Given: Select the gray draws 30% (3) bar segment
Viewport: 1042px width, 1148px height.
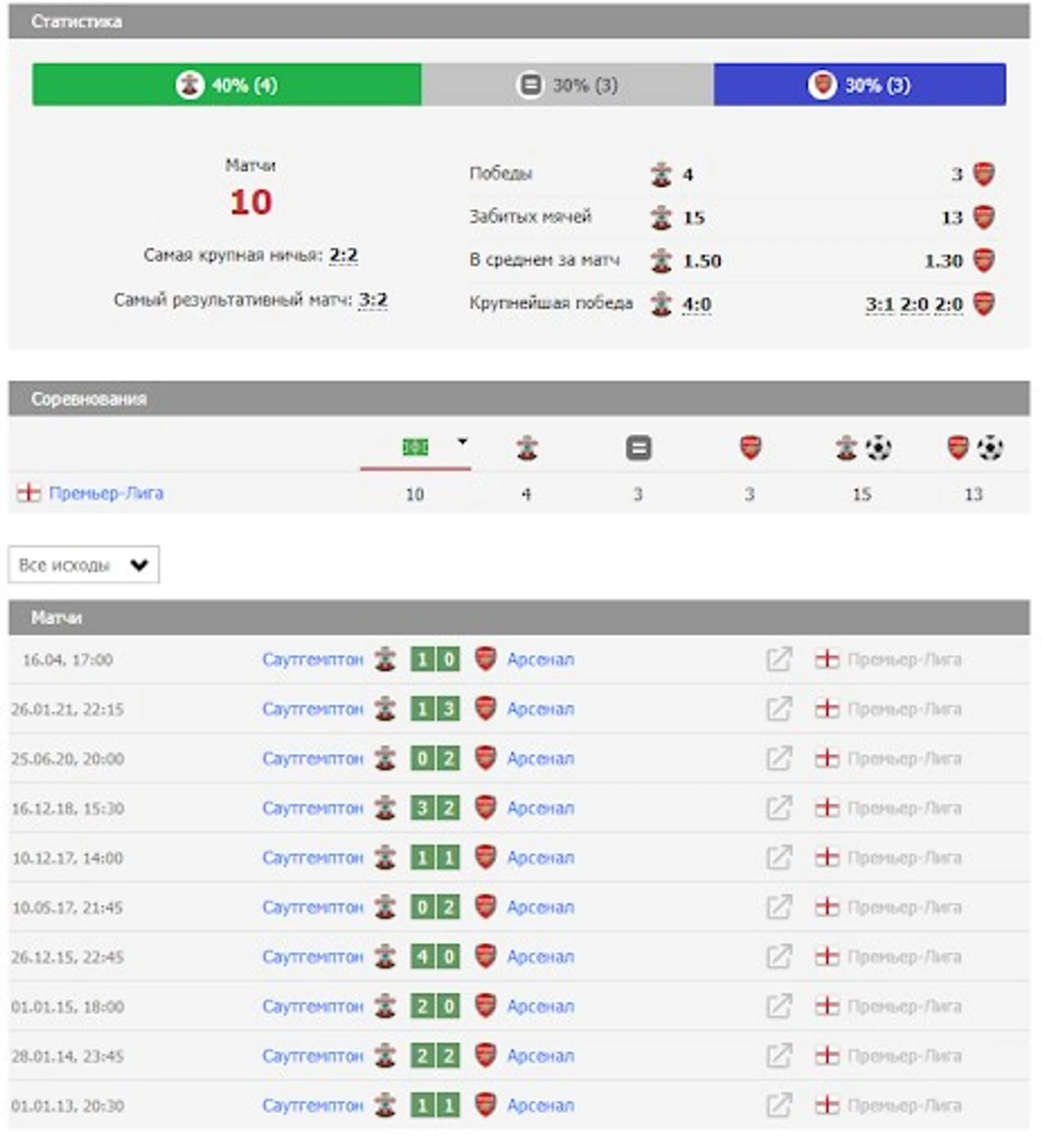Looking at the screenshot, I should 567,85.
